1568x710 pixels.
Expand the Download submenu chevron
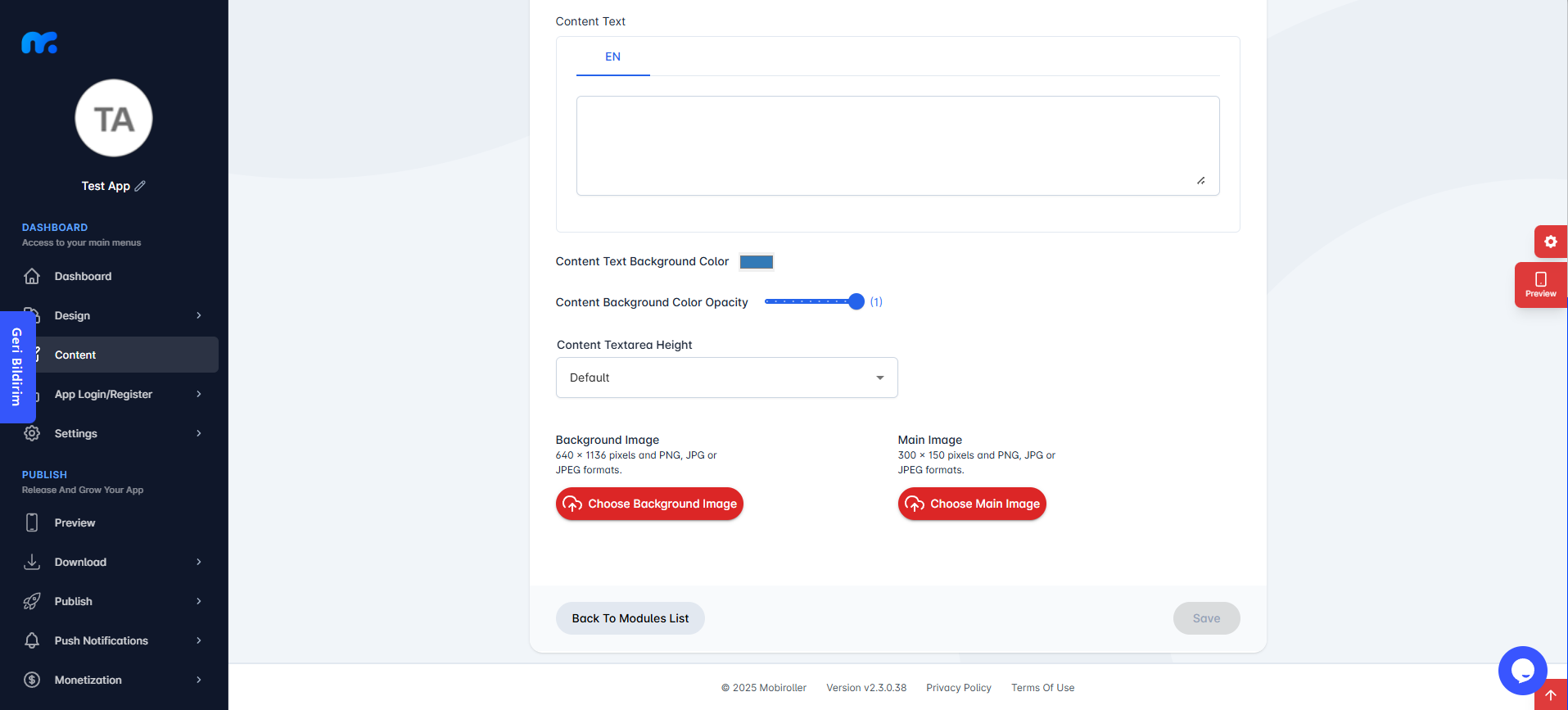point(199,562)
